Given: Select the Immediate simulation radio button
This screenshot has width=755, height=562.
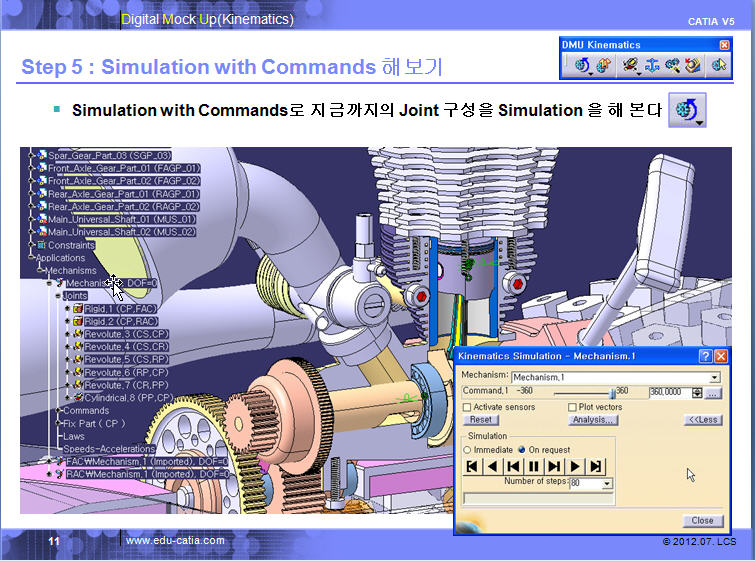Looking at the screenshot, I should (467, 450).
